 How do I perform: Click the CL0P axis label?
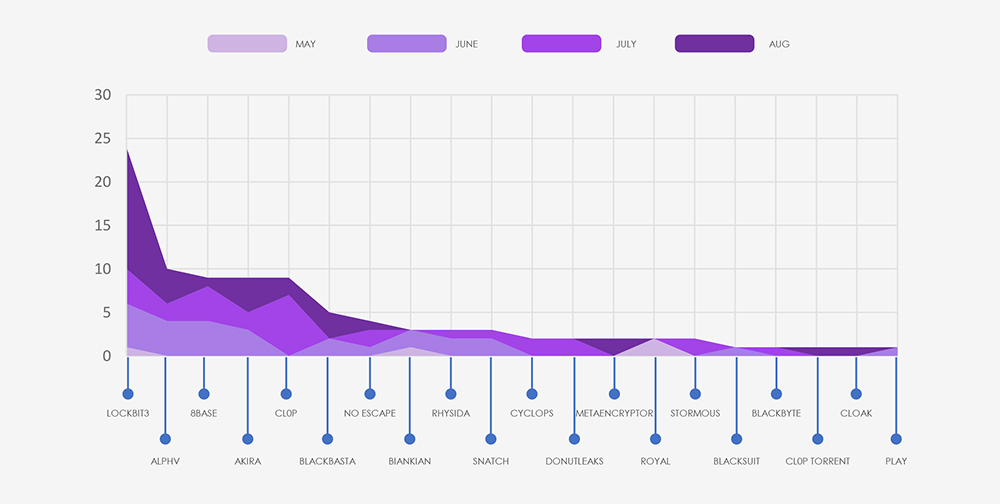286,413
